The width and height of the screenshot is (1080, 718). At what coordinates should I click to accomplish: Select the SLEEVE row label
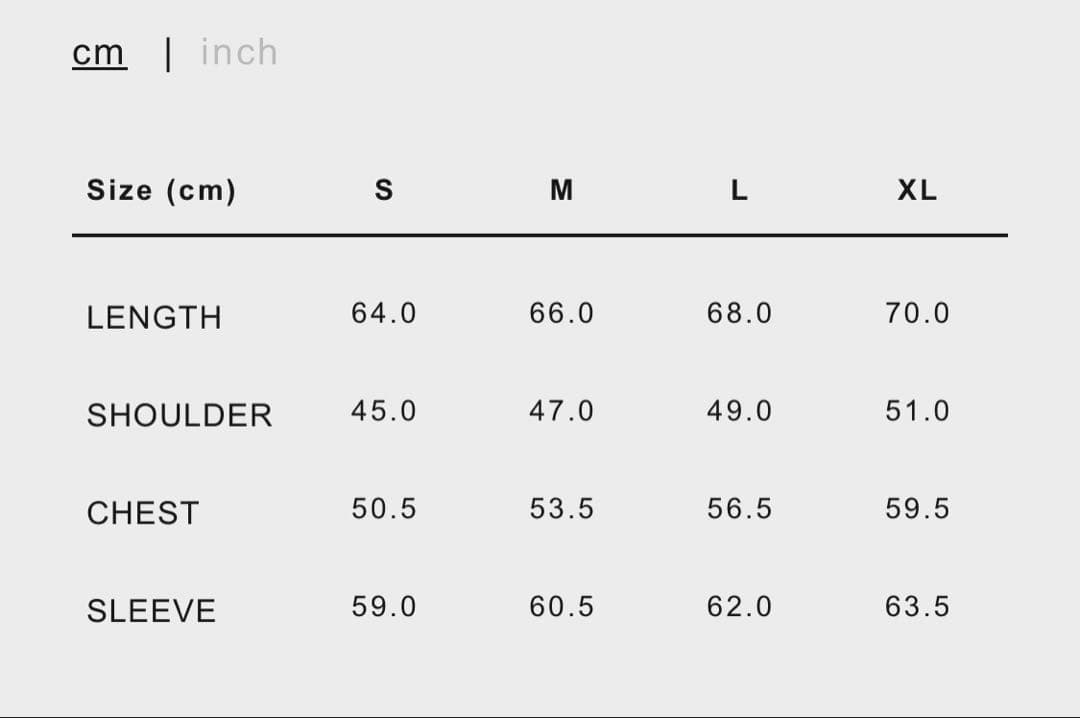(x=151, y=611)
